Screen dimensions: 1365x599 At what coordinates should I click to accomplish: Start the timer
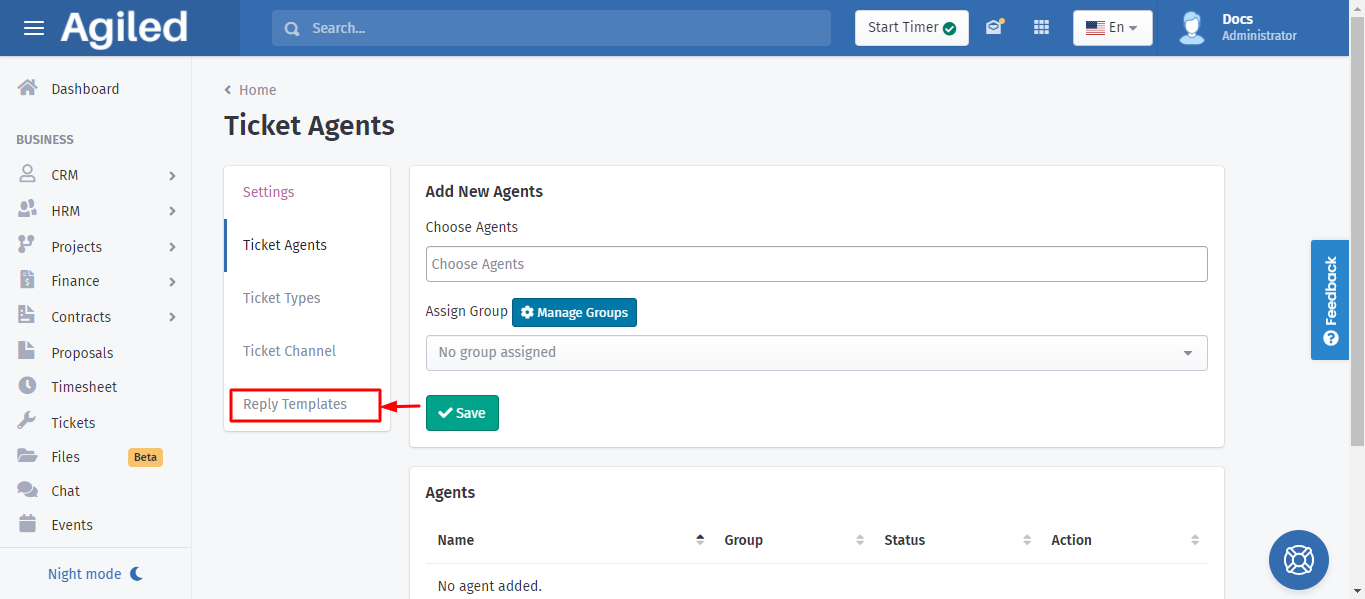(x=911, y=28)
